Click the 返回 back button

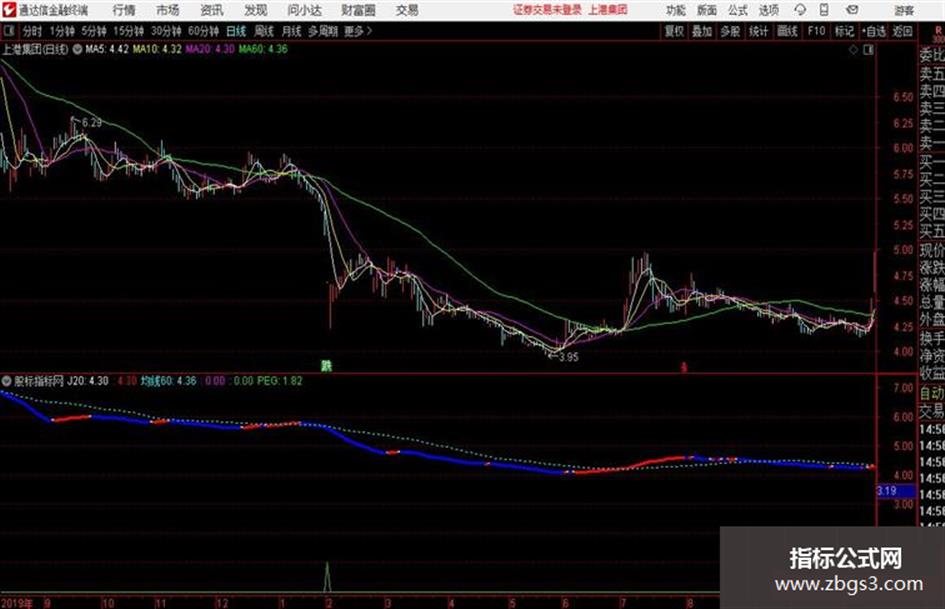pos(902,31)
